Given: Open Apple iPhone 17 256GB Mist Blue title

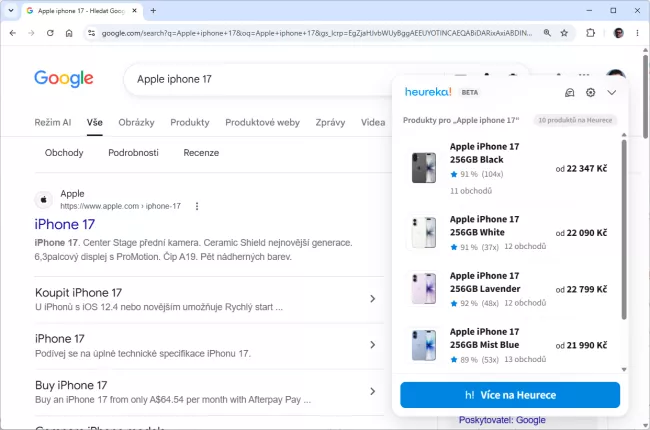Looking at the screenshot, I should tap(485, 338).
